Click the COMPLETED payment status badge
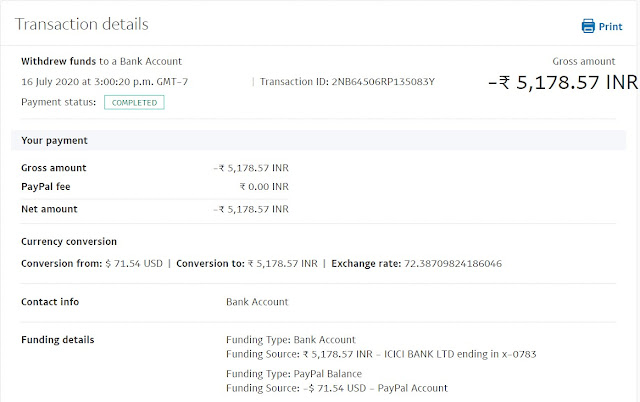The width and height of the screenshot is (640, 402). (134, 102)
